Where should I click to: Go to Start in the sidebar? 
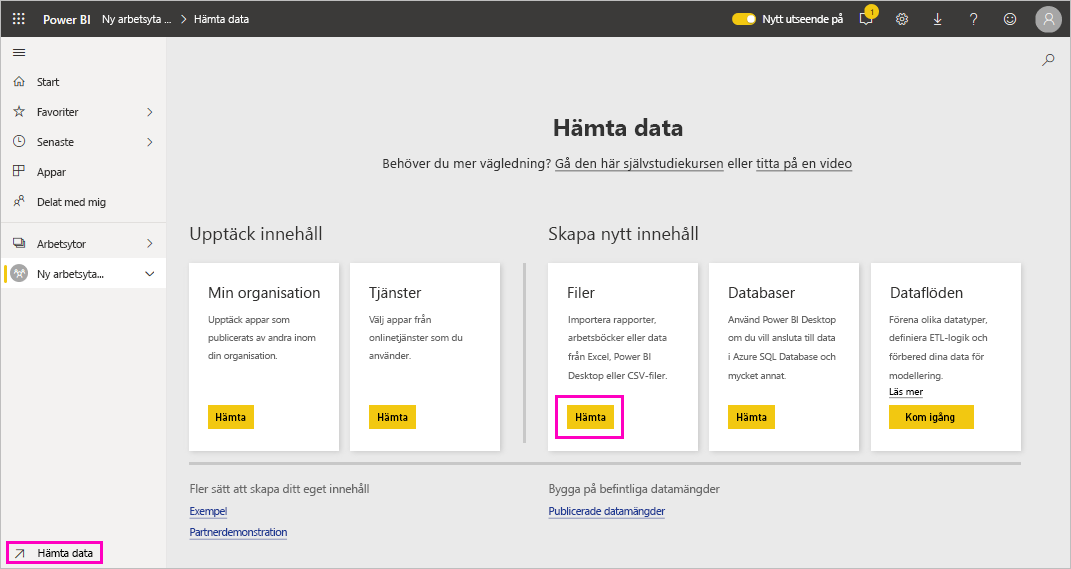tap(47, 82)
